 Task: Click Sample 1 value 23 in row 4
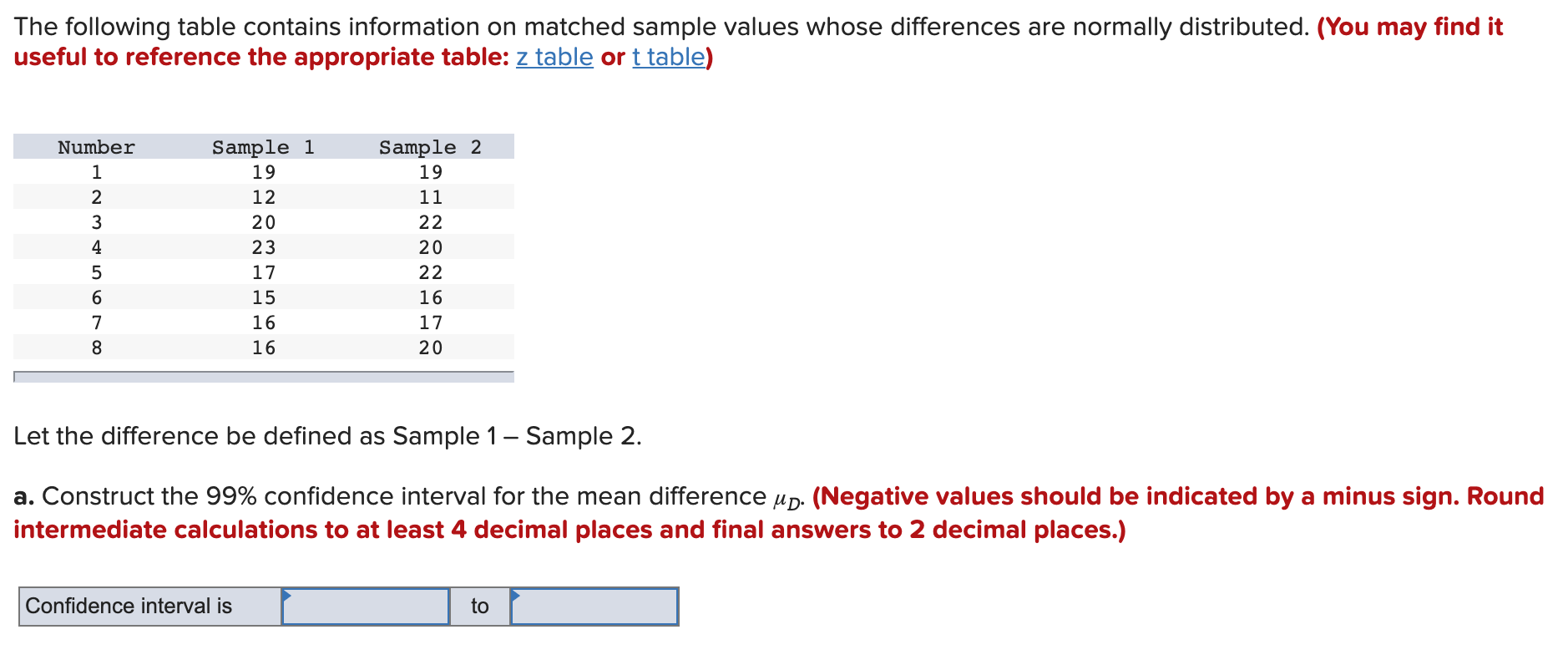click(264, 247)
